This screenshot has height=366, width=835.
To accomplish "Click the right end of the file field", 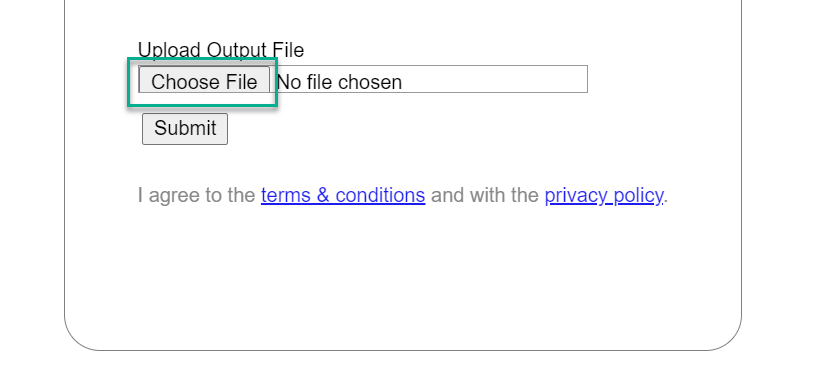I will 575,79.
